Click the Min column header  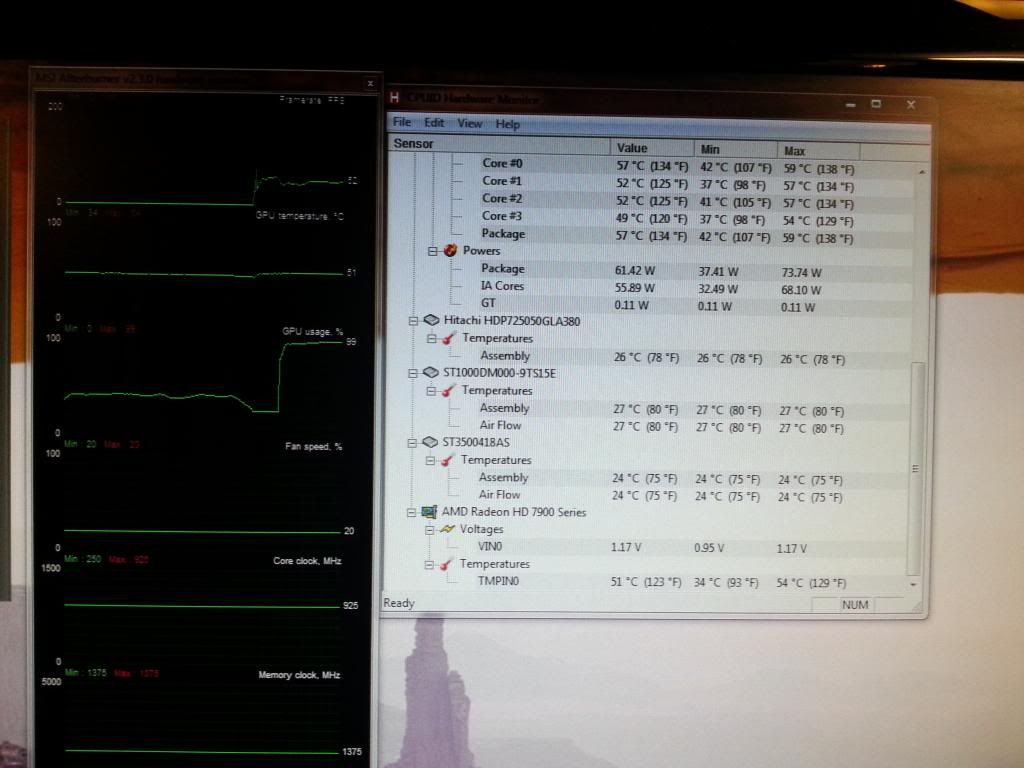[735, 149]
